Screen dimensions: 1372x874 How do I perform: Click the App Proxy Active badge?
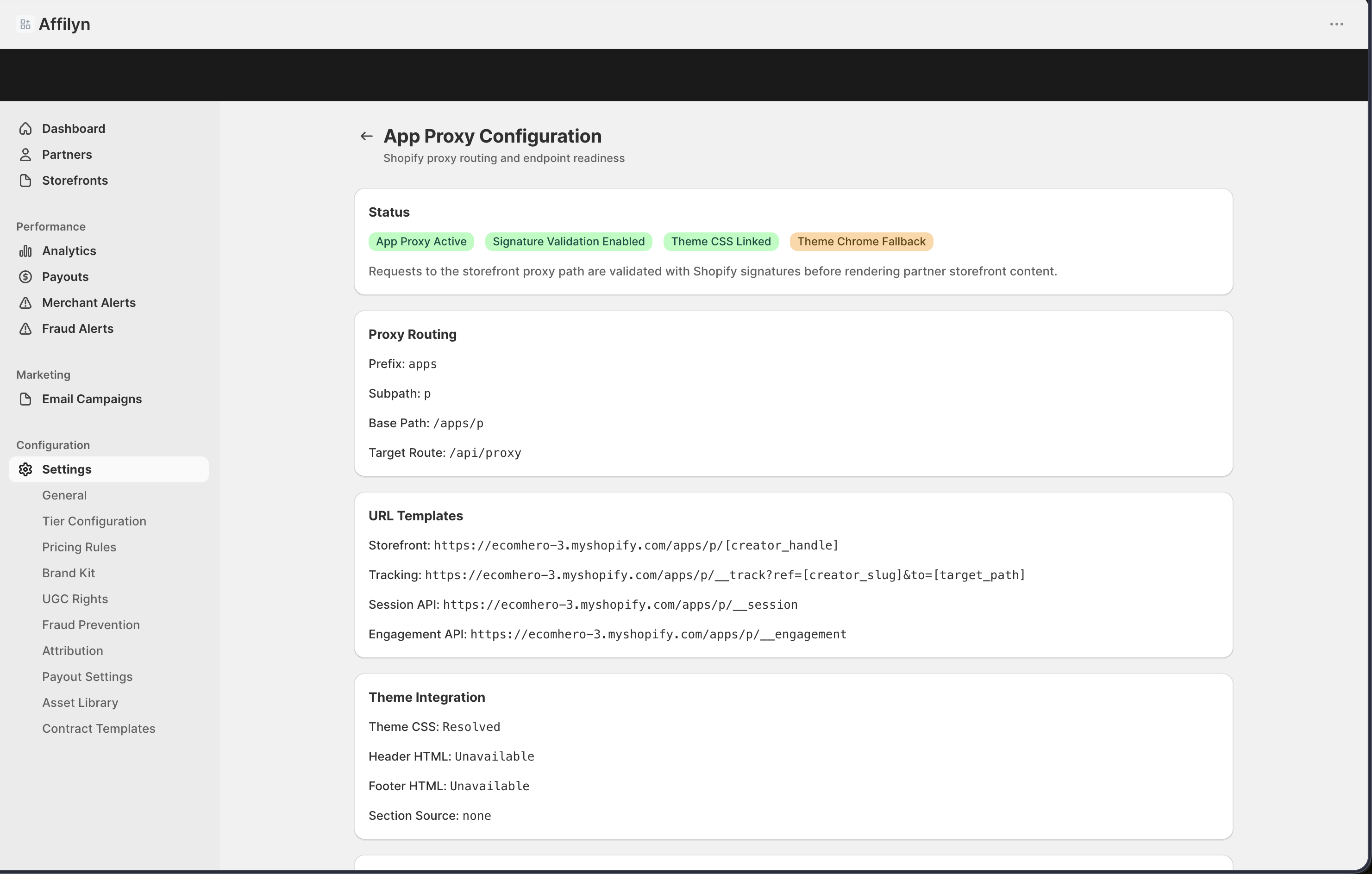421,242
